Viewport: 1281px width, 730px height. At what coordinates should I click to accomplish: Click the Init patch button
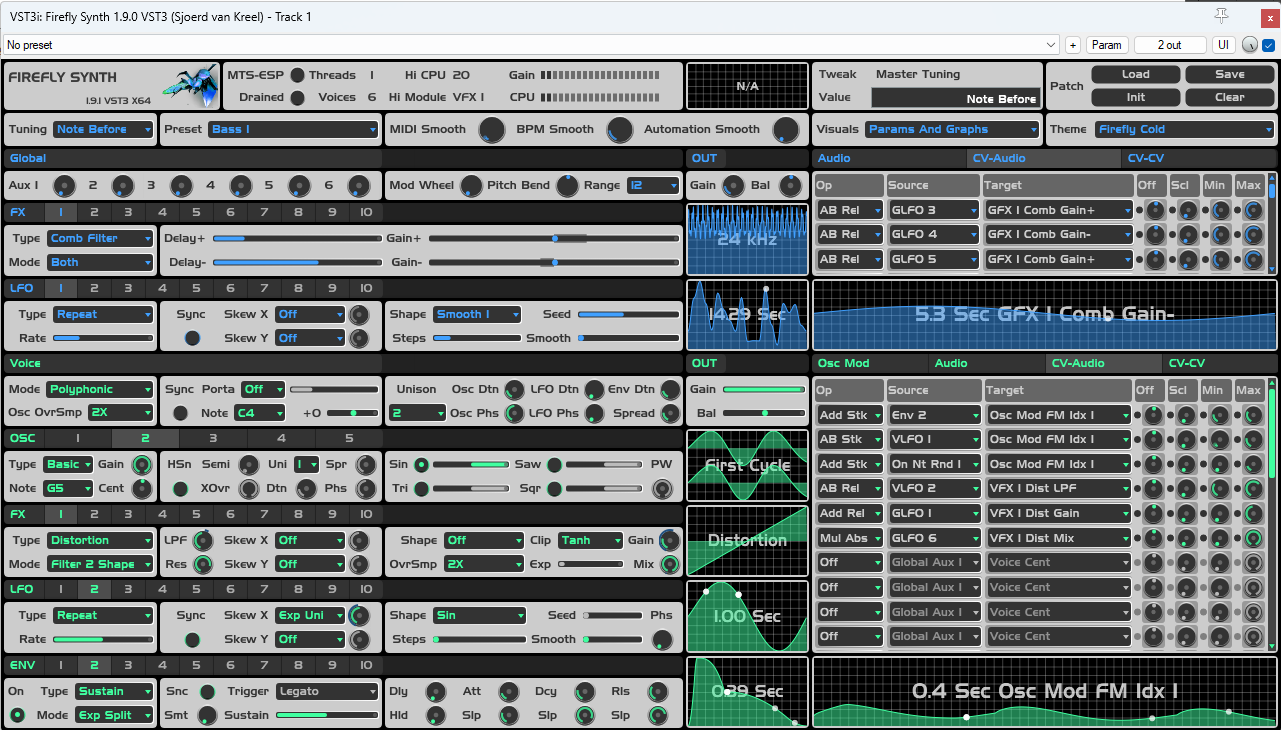1135,98
